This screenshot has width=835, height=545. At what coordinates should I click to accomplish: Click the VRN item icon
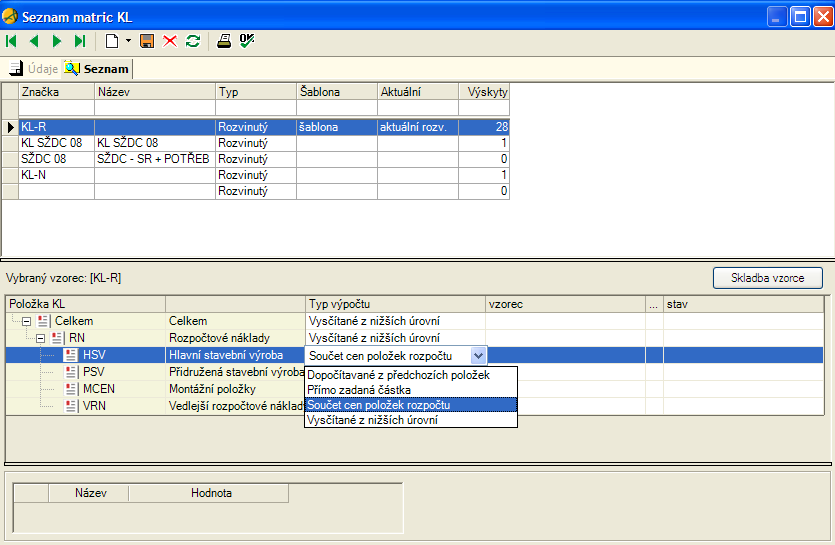(x=71, y=406)
